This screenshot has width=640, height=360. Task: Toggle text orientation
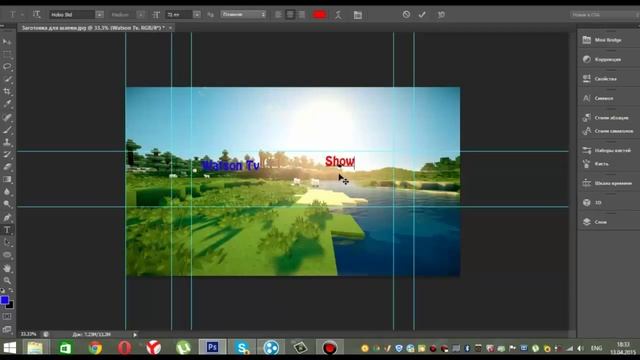(x=36, y=15)
